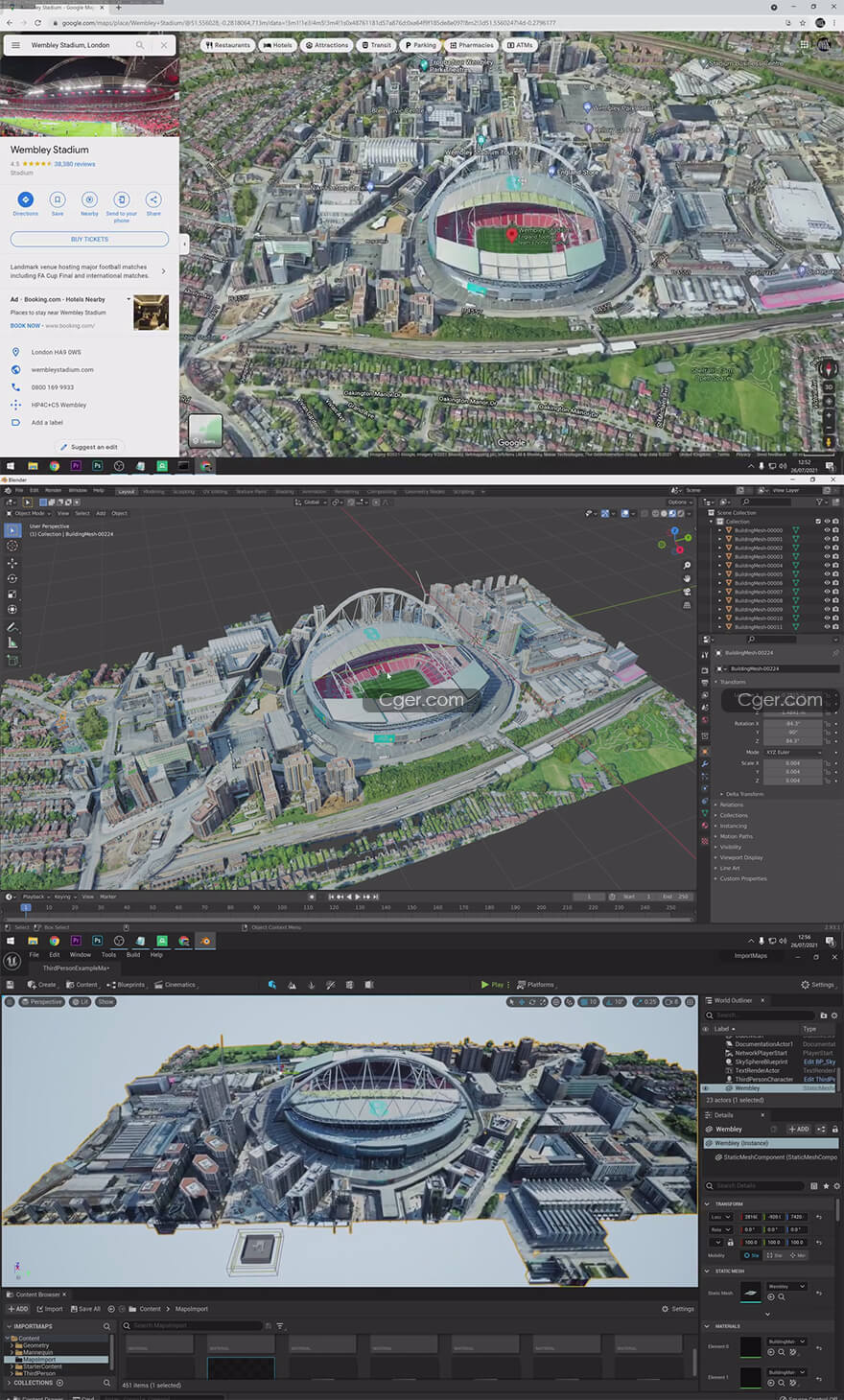Click the BUY TICKETS button
This screenshot has width=844, height=1400.
click(x=89, y=239)
